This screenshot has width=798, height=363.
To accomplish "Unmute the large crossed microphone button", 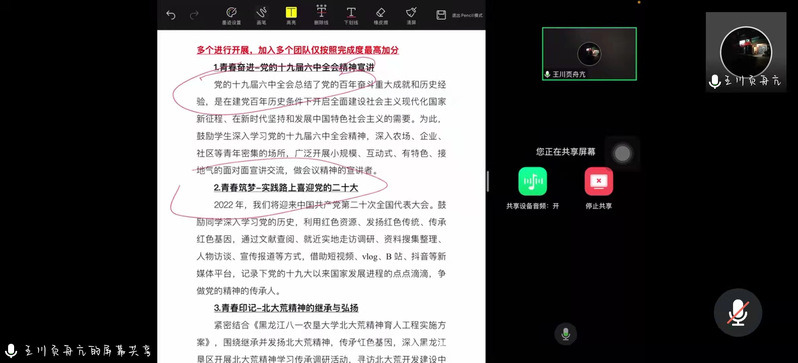I will pyautogui.click(x=737, y=312).
